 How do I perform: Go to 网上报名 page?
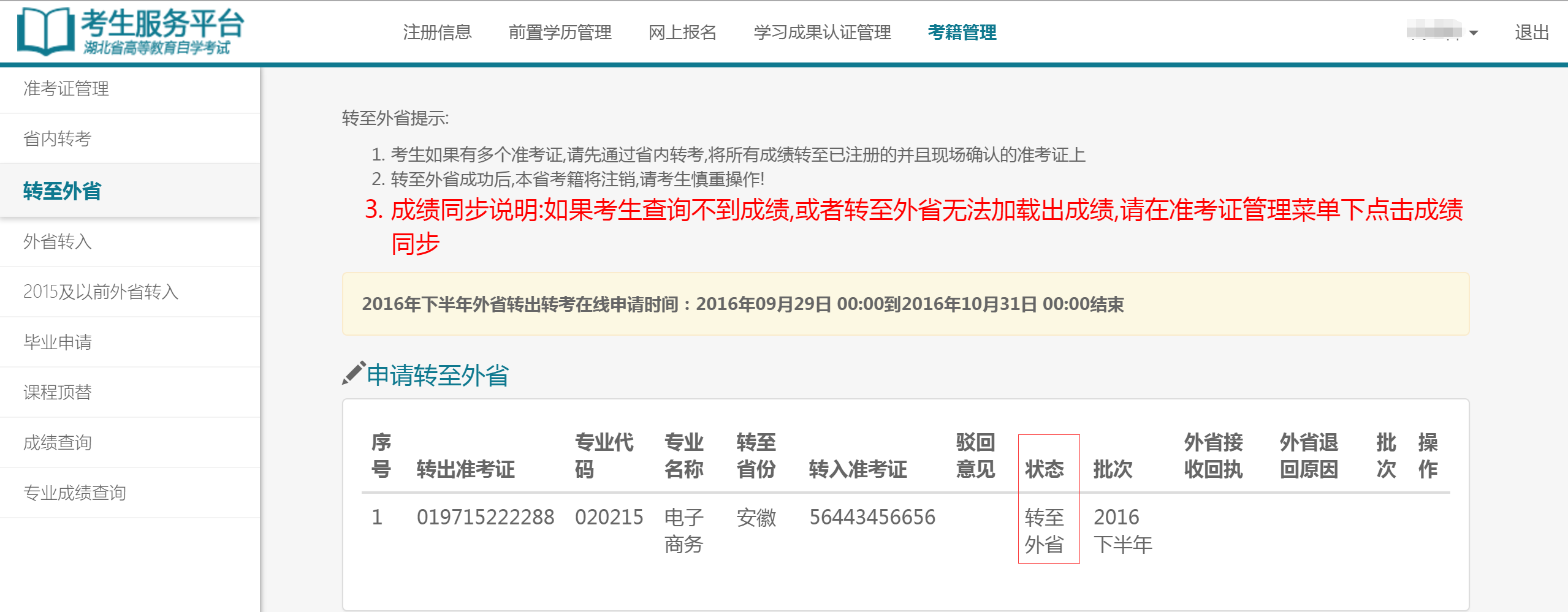point(682,32)
